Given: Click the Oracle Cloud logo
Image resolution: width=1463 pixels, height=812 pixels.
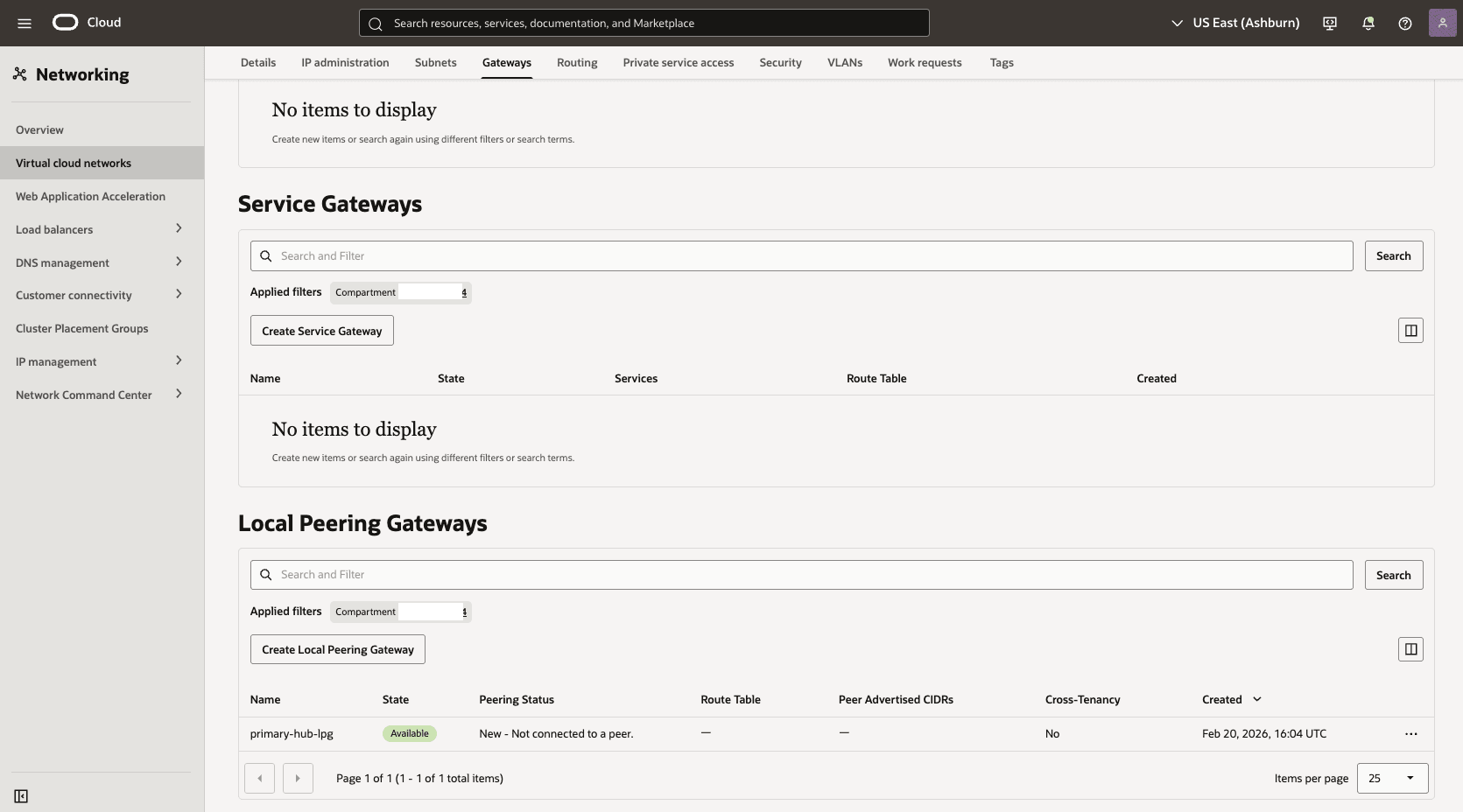Looking at the screenshot, I should click(65, 22).
